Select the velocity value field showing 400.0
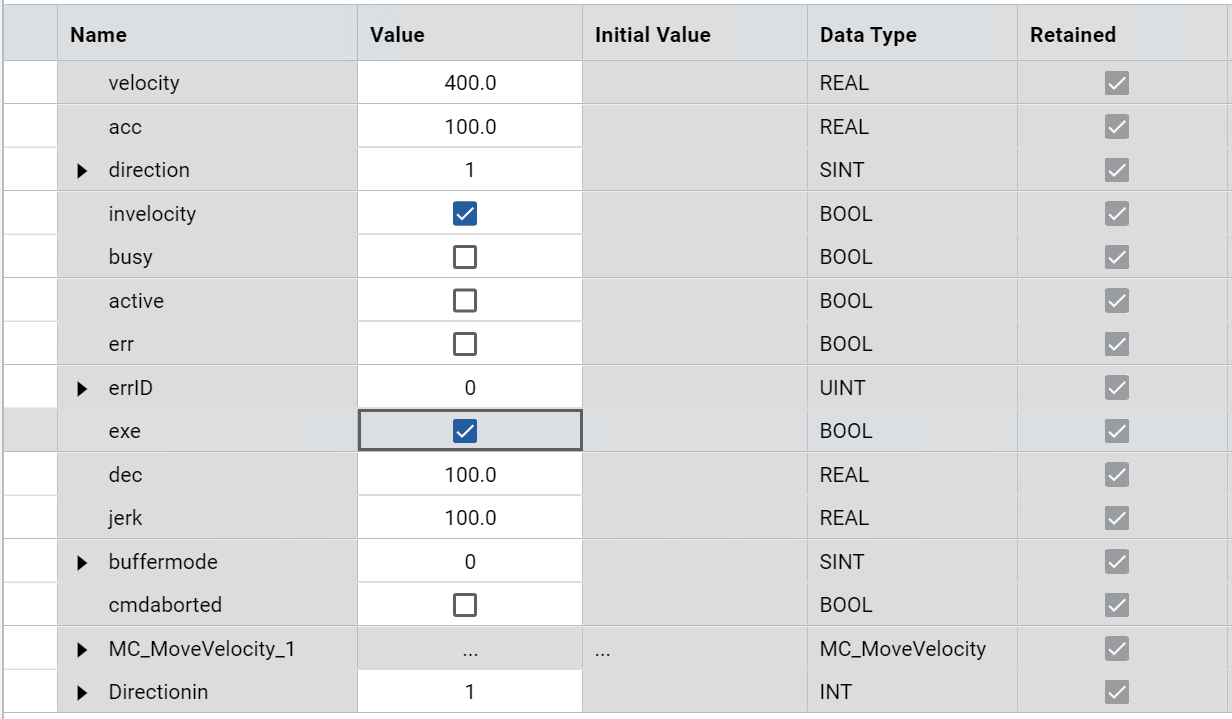The width and height of the screenshot is (1232, 719). 470,83
